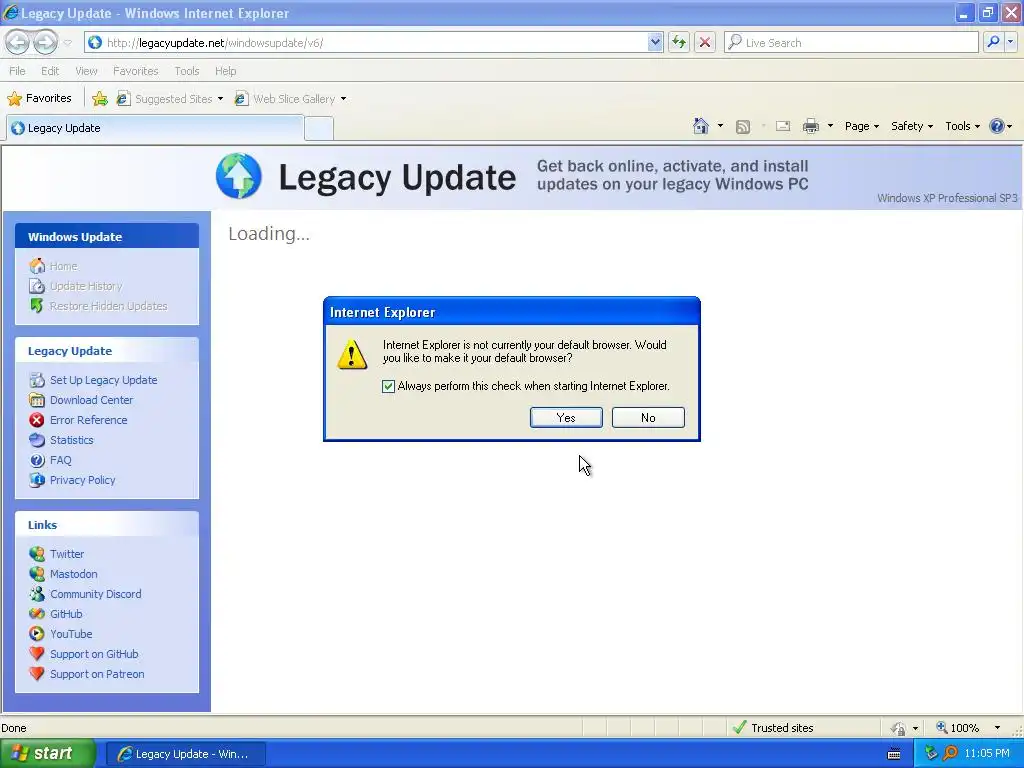The image size is (1024, 768).
Task: Click the Home icon in command bar
Action: pos(701,126)
